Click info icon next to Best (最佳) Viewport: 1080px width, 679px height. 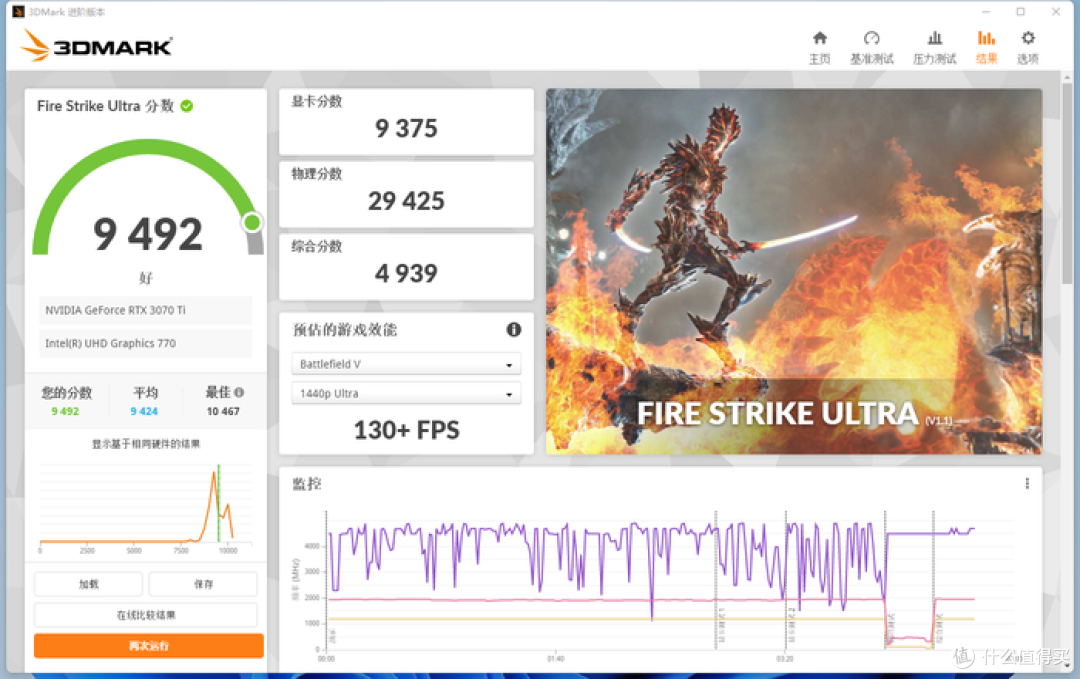pos(239,393)
